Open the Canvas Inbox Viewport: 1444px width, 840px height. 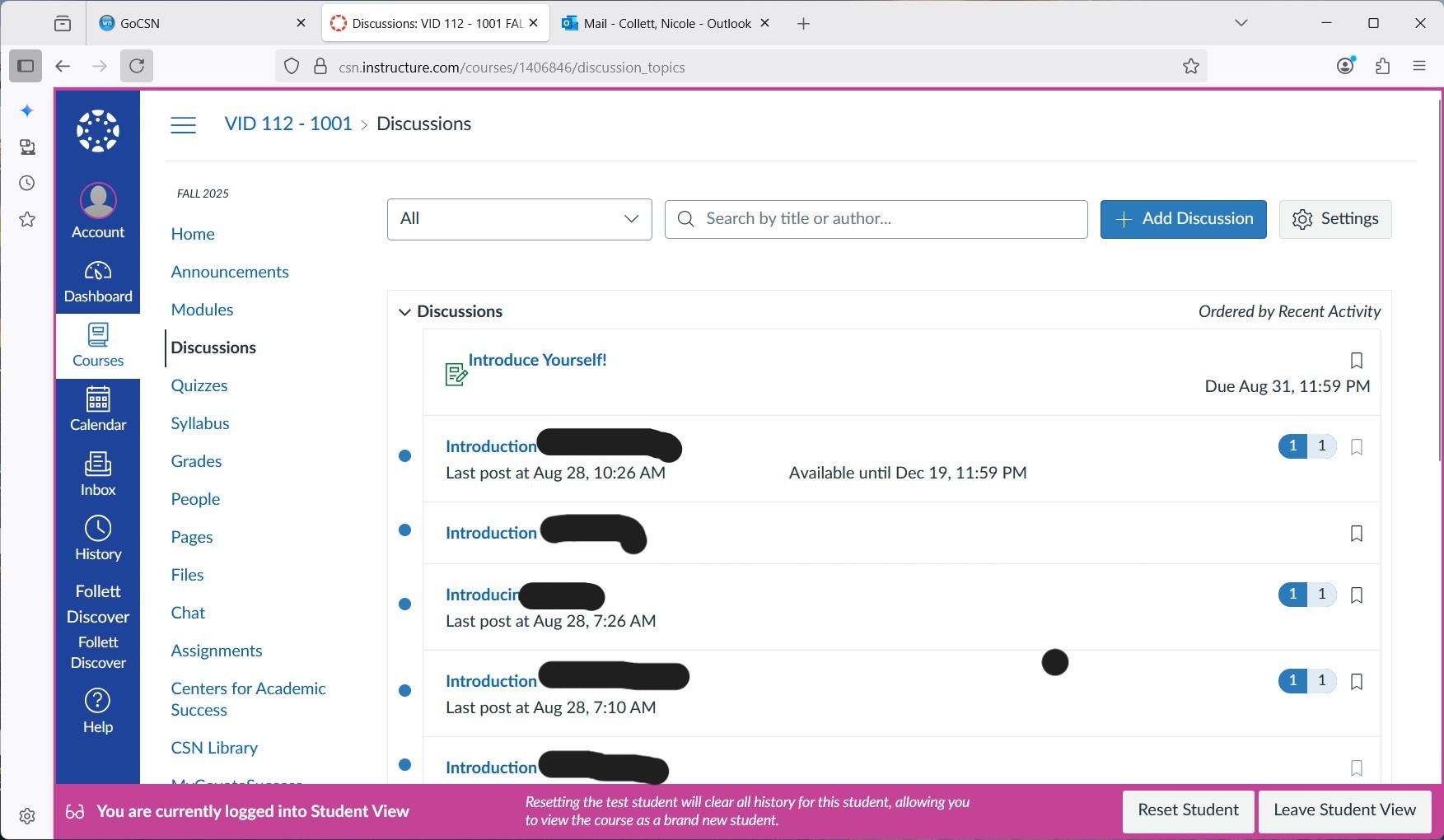tap(98, 475)
